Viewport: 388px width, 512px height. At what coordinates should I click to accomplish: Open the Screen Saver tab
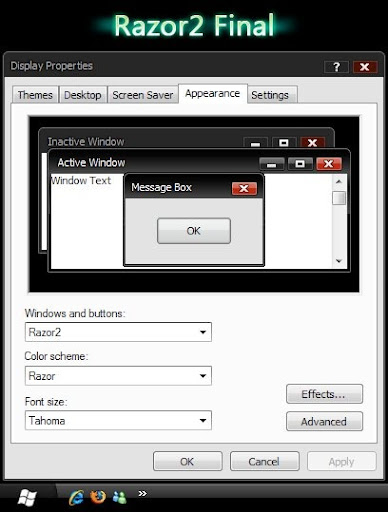click(x=143, y=95)
